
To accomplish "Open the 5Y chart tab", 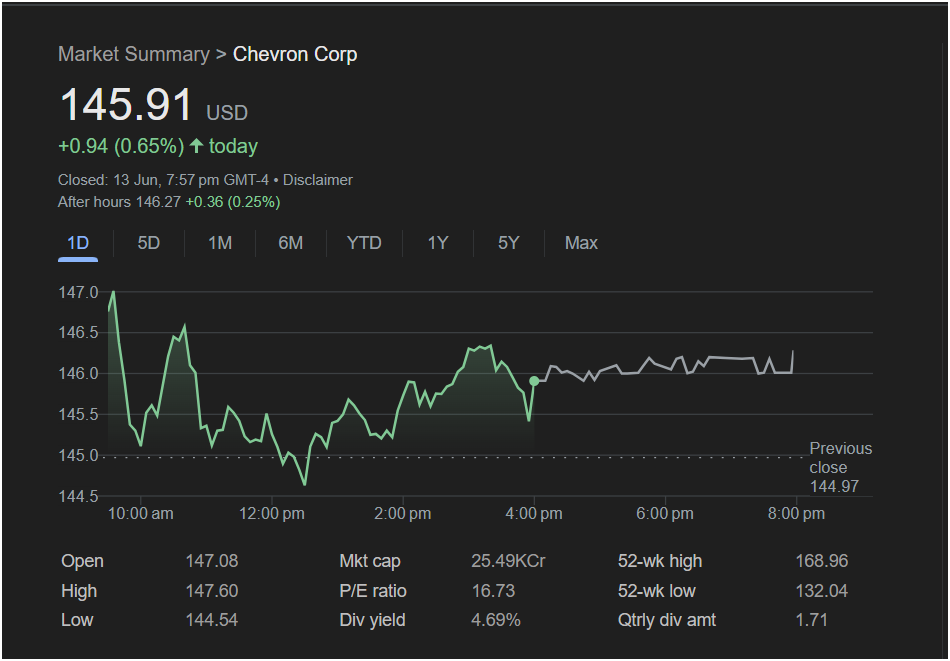I will pyautogui.click(x=508, y=244).
